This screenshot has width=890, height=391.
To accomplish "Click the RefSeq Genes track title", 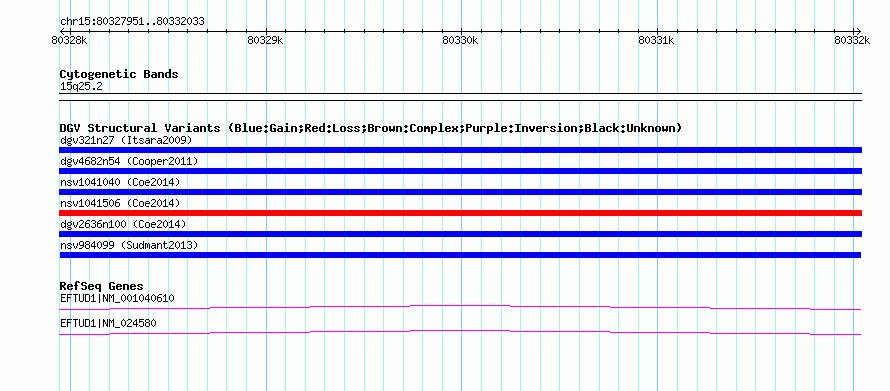I will point(102,285).
